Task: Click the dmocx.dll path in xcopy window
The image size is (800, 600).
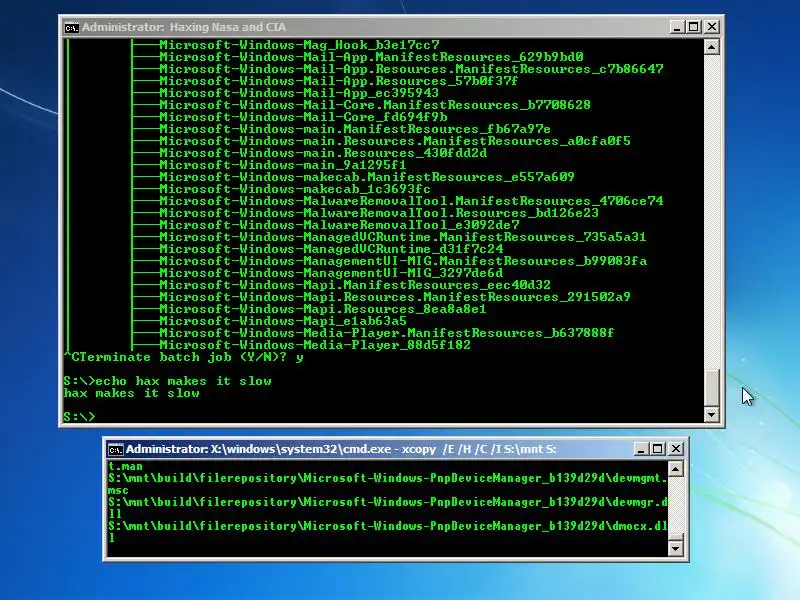Action: (388, 532)
